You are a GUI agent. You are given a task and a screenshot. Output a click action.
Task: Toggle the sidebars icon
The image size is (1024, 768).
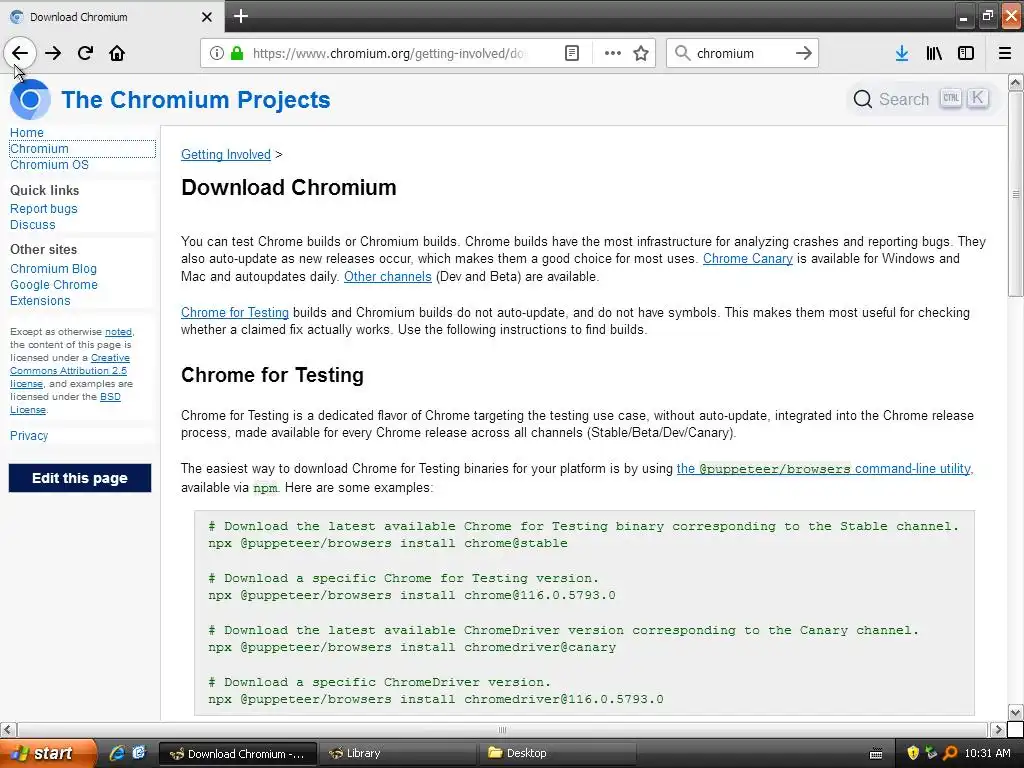point(966,53)
